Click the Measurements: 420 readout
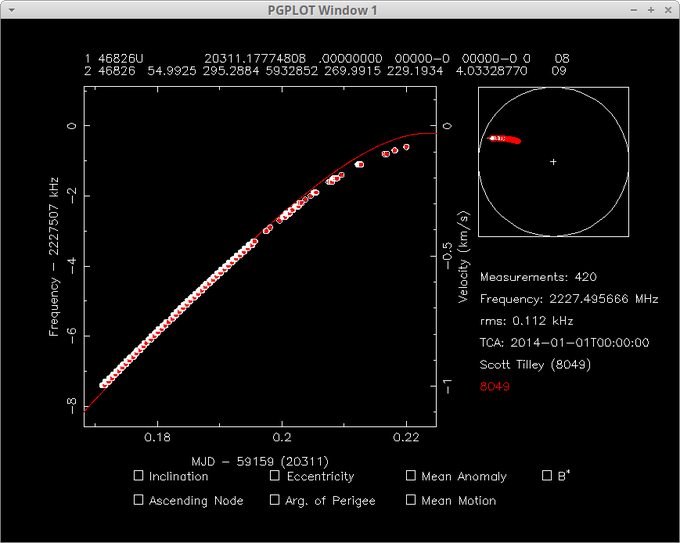680x543 pixels. point(538,276)
